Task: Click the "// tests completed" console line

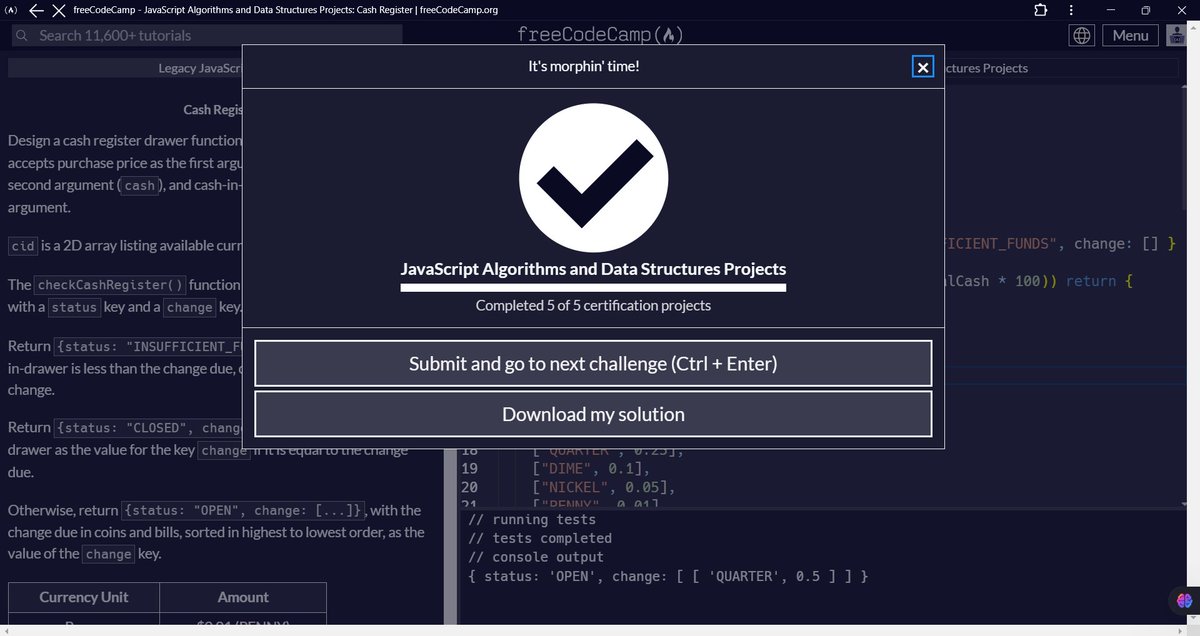Action: coord(539,538)
